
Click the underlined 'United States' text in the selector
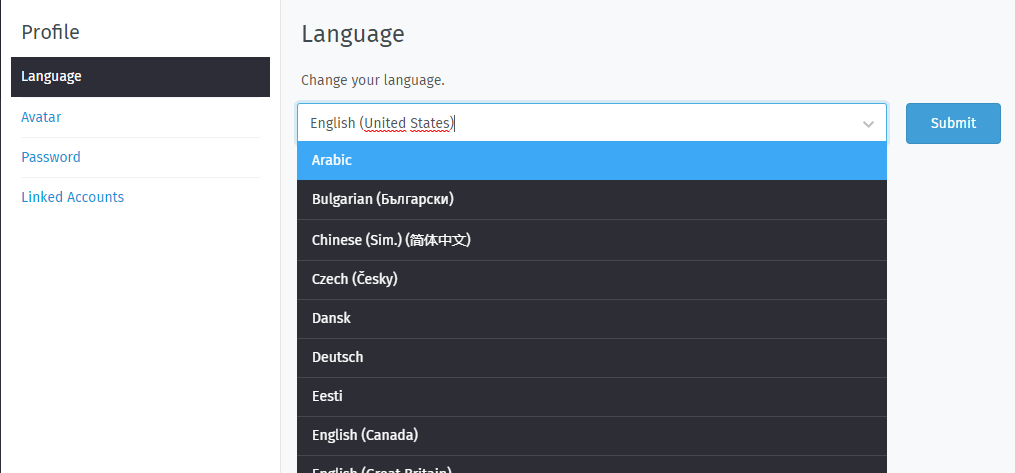point(408,123)
